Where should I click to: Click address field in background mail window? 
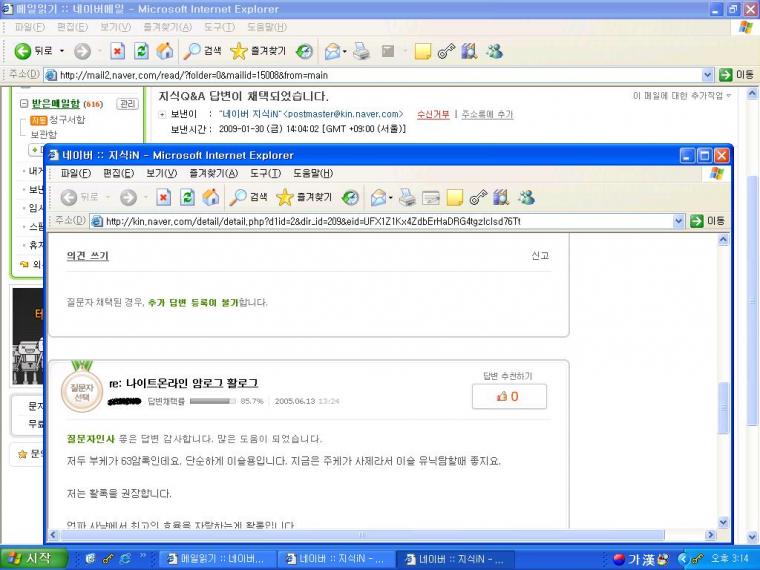click(x=378, y=75)
